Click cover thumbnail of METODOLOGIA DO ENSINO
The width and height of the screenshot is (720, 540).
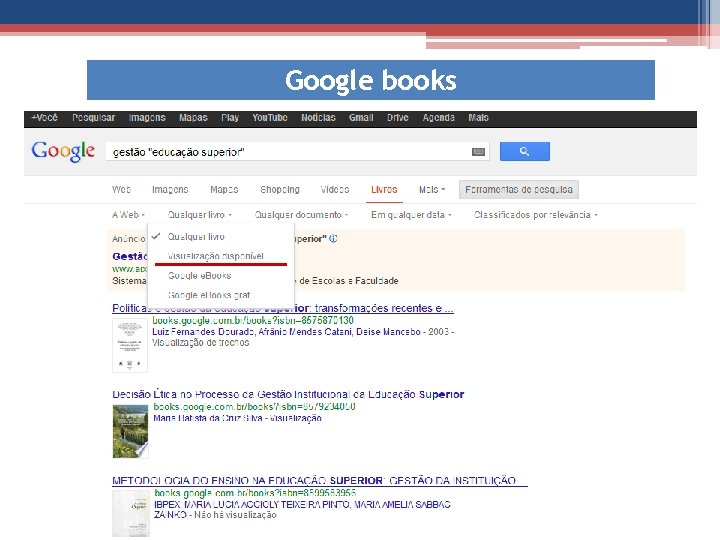(x=131, y=513)
